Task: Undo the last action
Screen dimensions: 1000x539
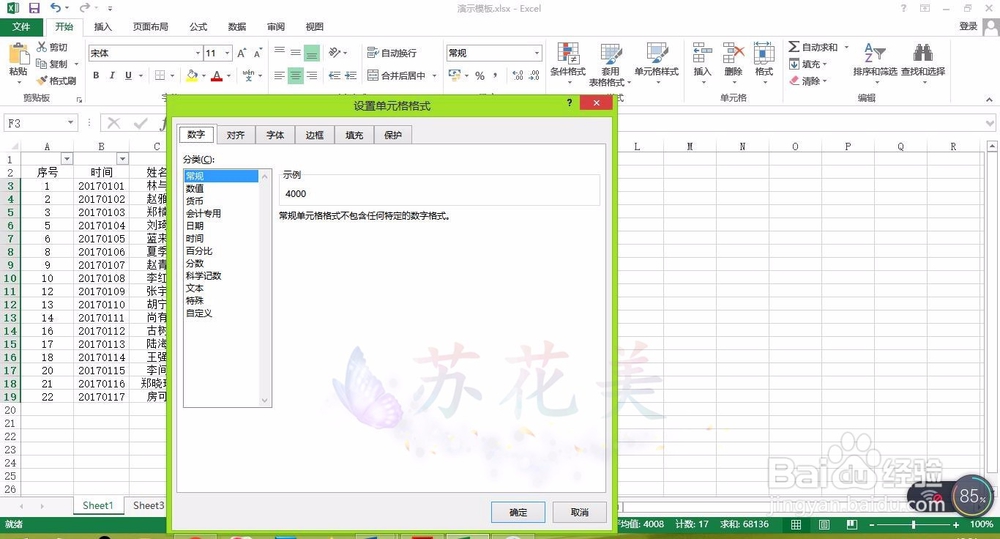Action: tap(56, 8)
